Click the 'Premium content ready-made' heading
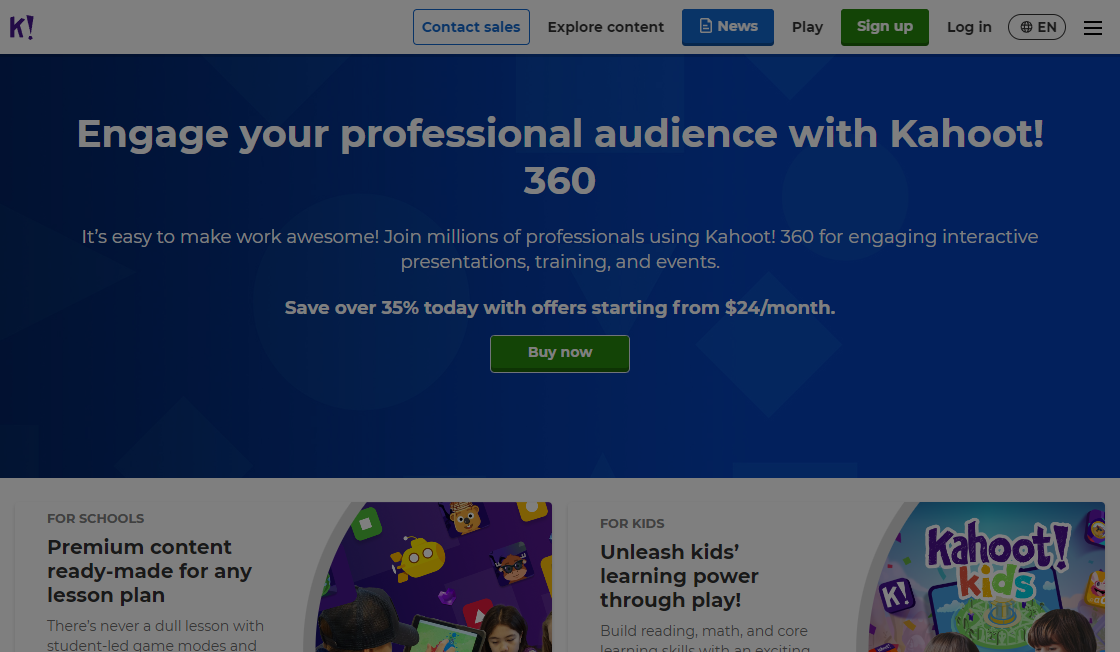The width and height of the screenshot is (1120, 652). click(x=150, y=571)
